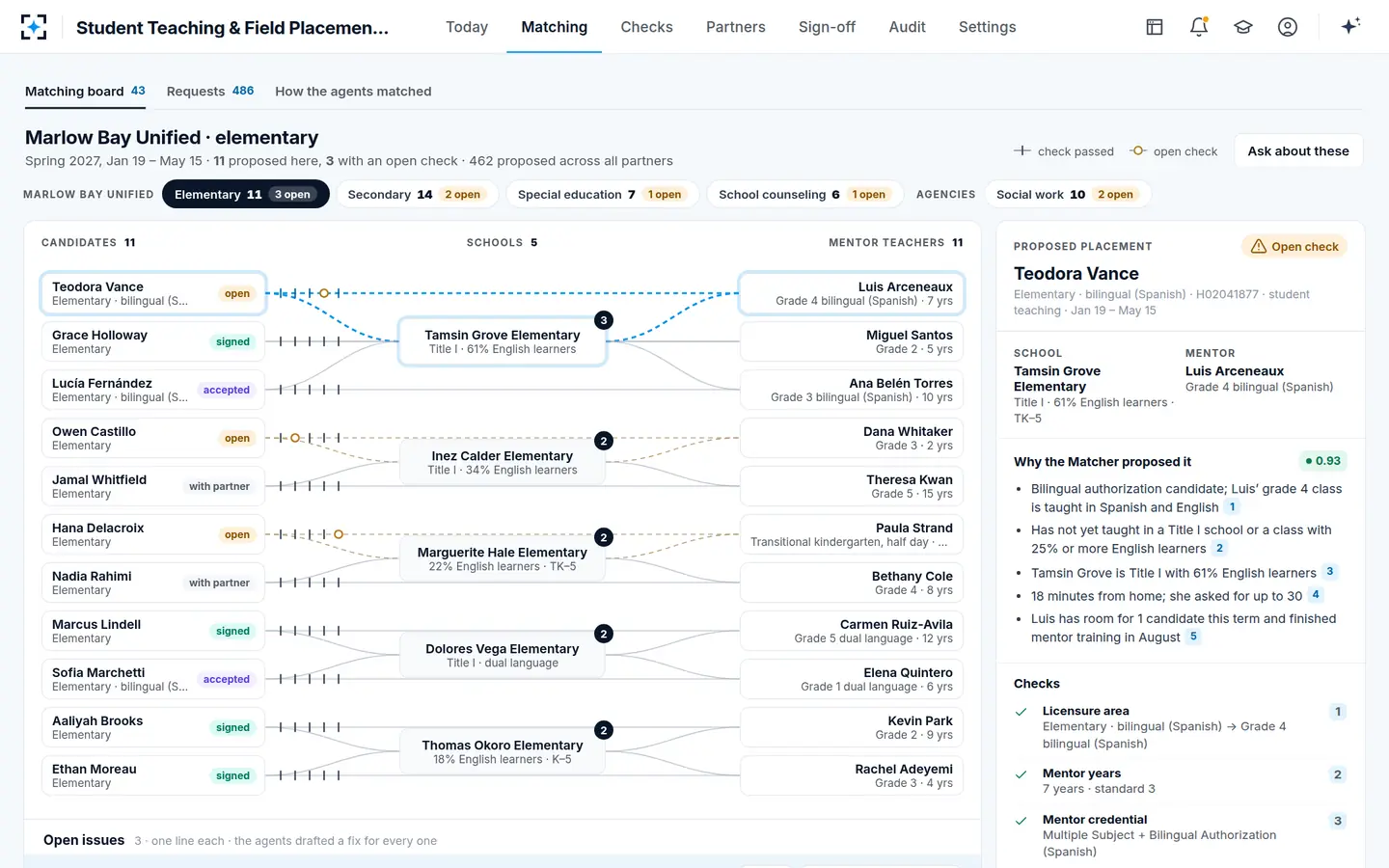1389x868 pixels.
Task: Click Ask about these button
Action: pyautogui.click(x=1298, y=151)
